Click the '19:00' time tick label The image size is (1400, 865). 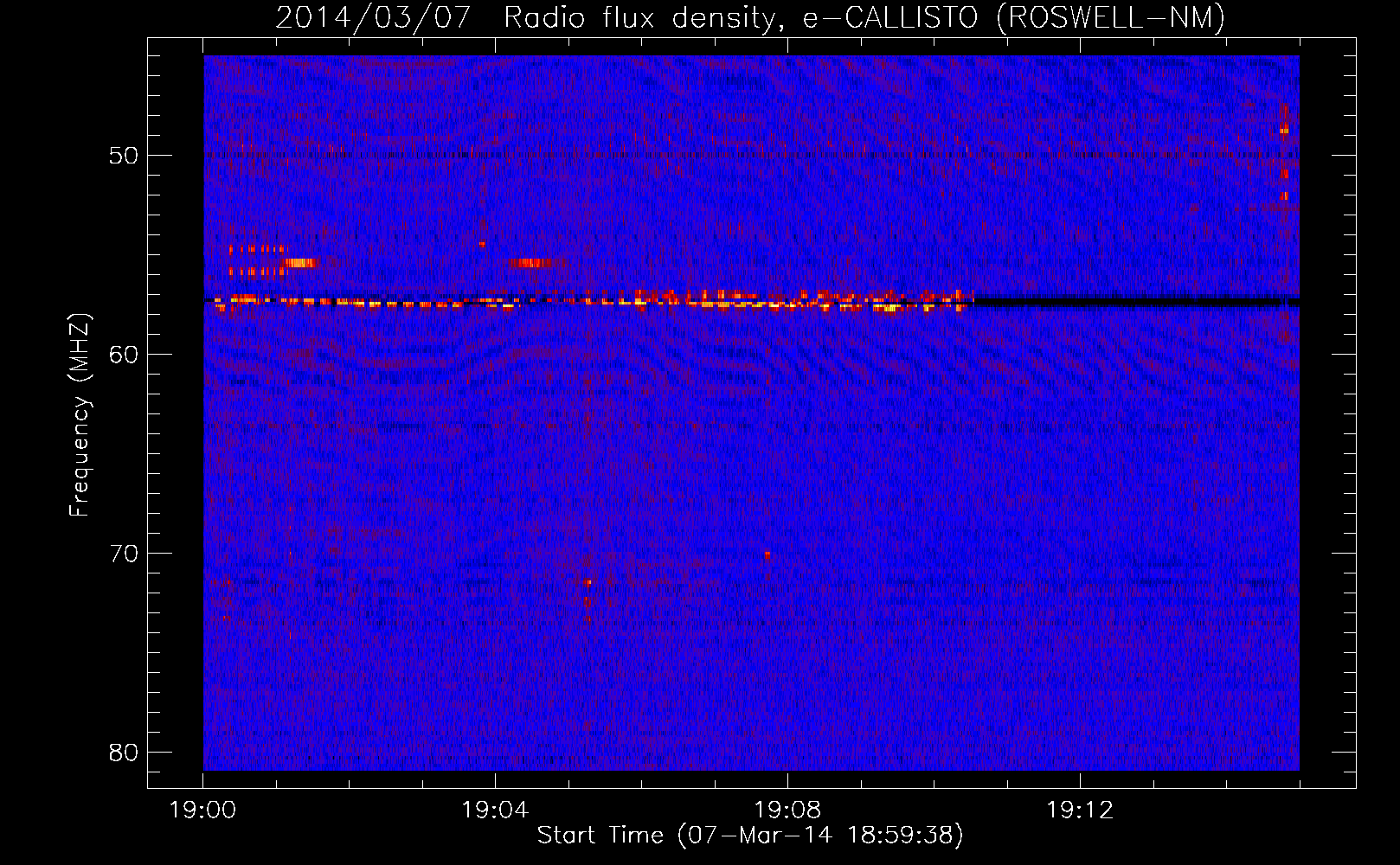202,811
